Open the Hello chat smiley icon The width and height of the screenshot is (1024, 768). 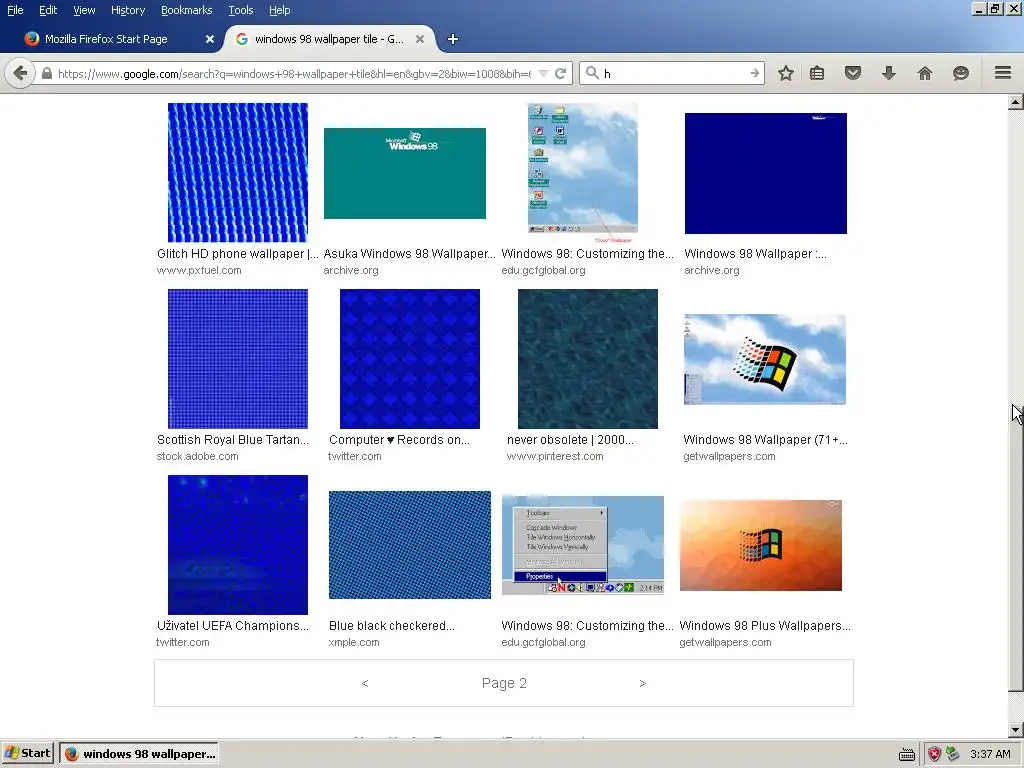(961, 73)
